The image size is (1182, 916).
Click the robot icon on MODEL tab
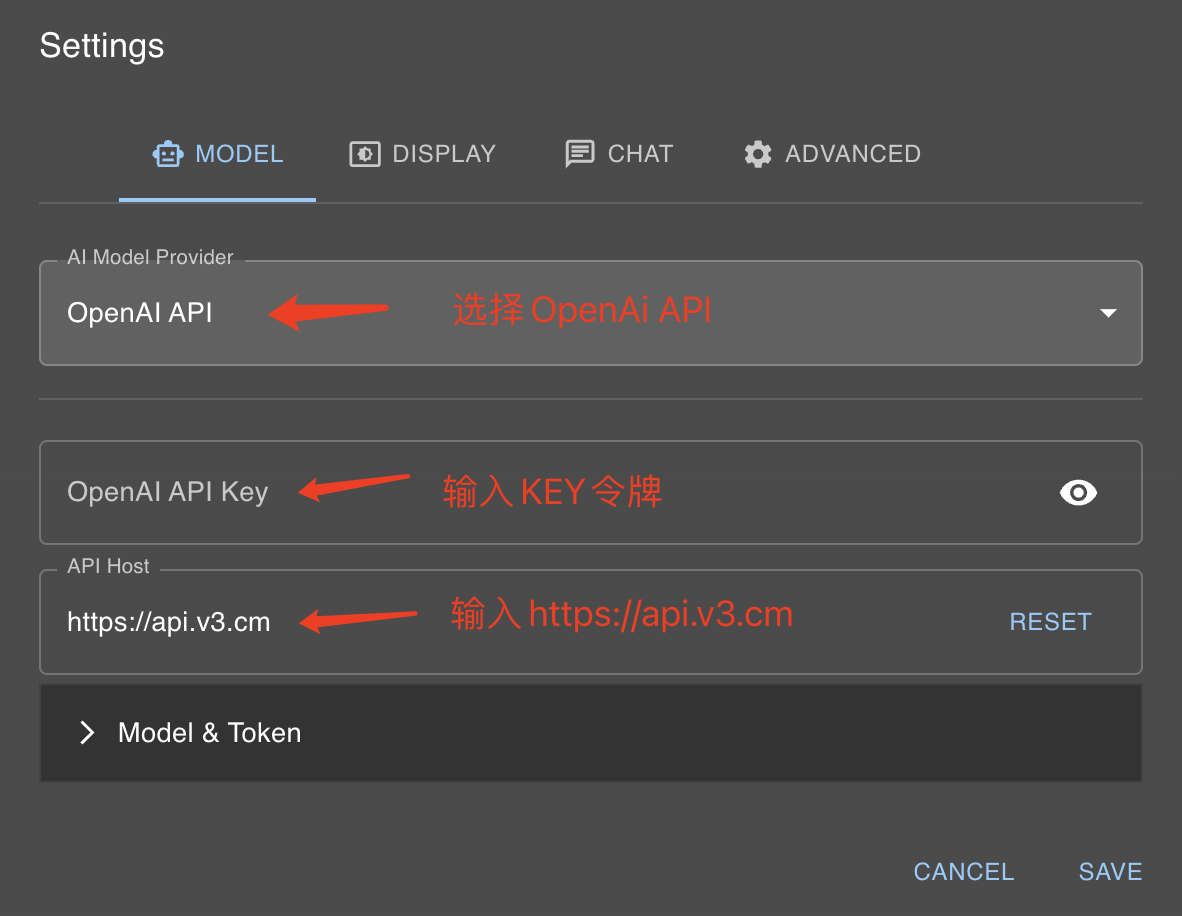[x=168, y=154]
